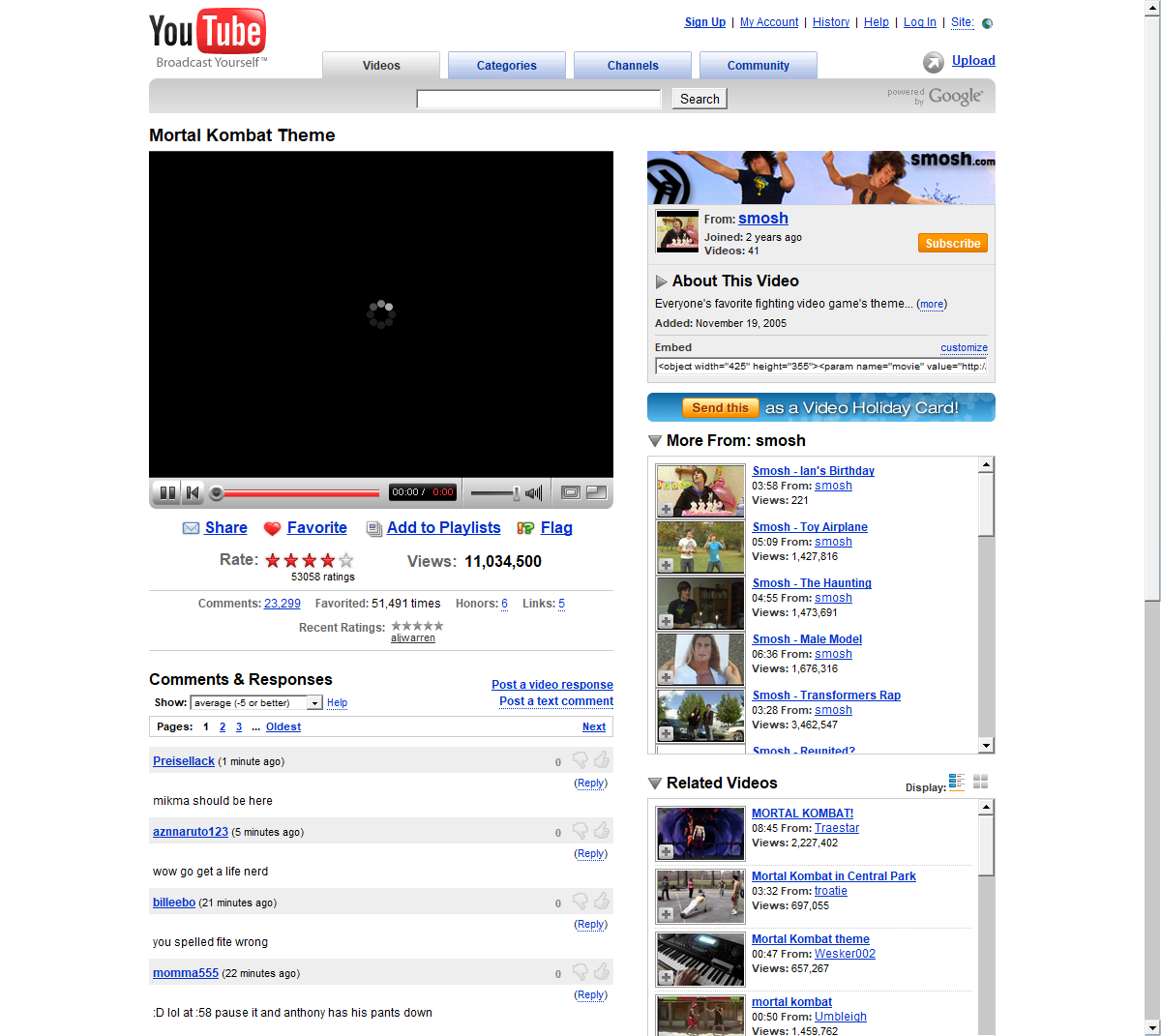Go to the Community tab
Image resolution: width=1161 pixels, height=1036 pixels.
(758, 66)
